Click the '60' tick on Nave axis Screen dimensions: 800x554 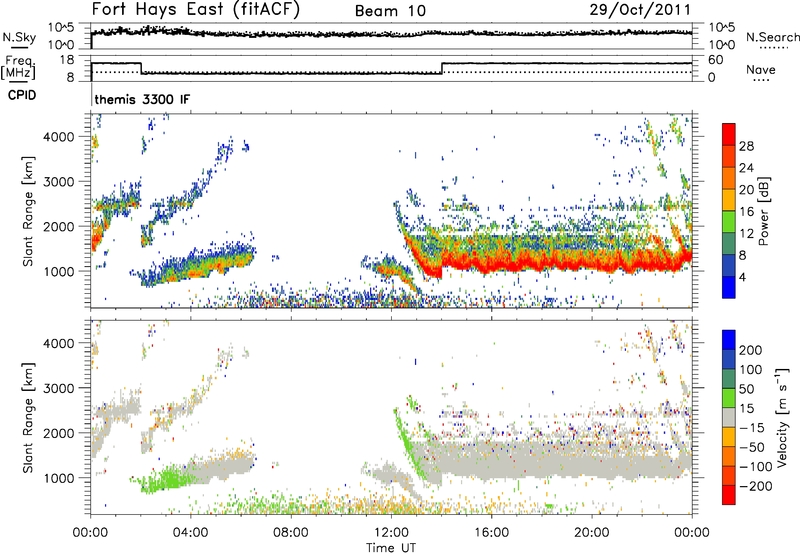point(715,60)
